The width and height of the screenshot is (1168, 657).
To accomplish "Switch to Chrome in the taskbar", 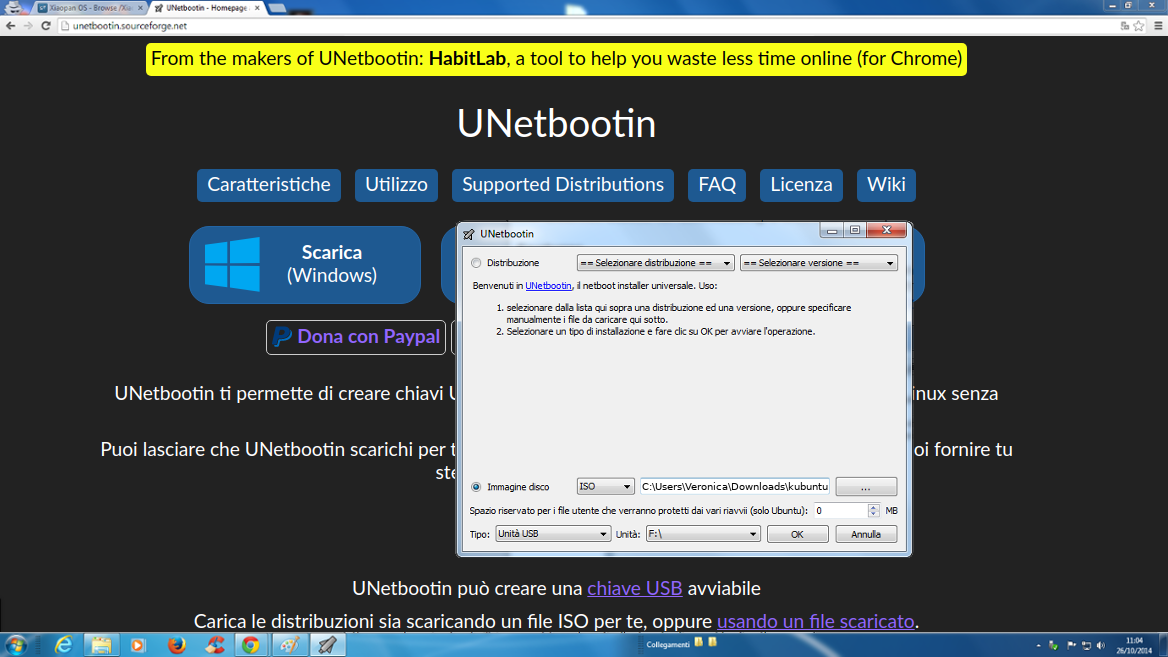I will click(251, 645).
